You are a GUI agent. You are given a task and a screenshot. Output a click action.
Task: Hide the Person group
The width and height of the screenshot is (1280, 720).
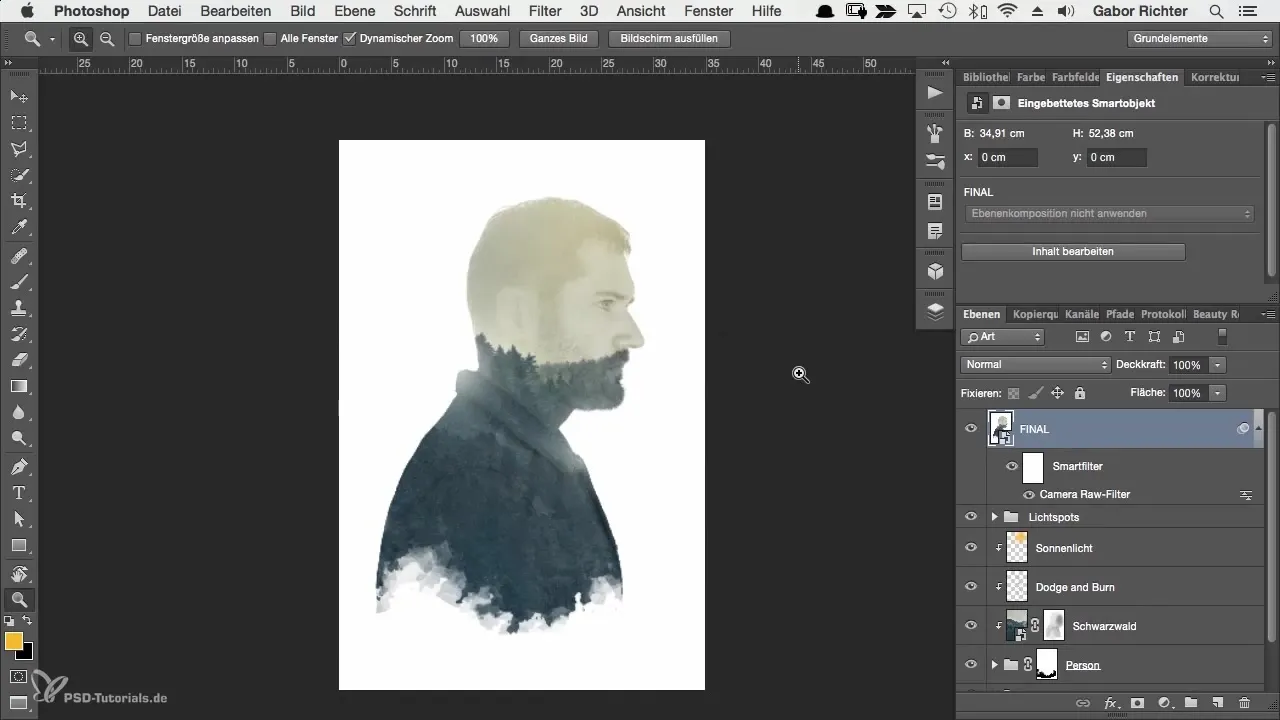coord(970,665)
